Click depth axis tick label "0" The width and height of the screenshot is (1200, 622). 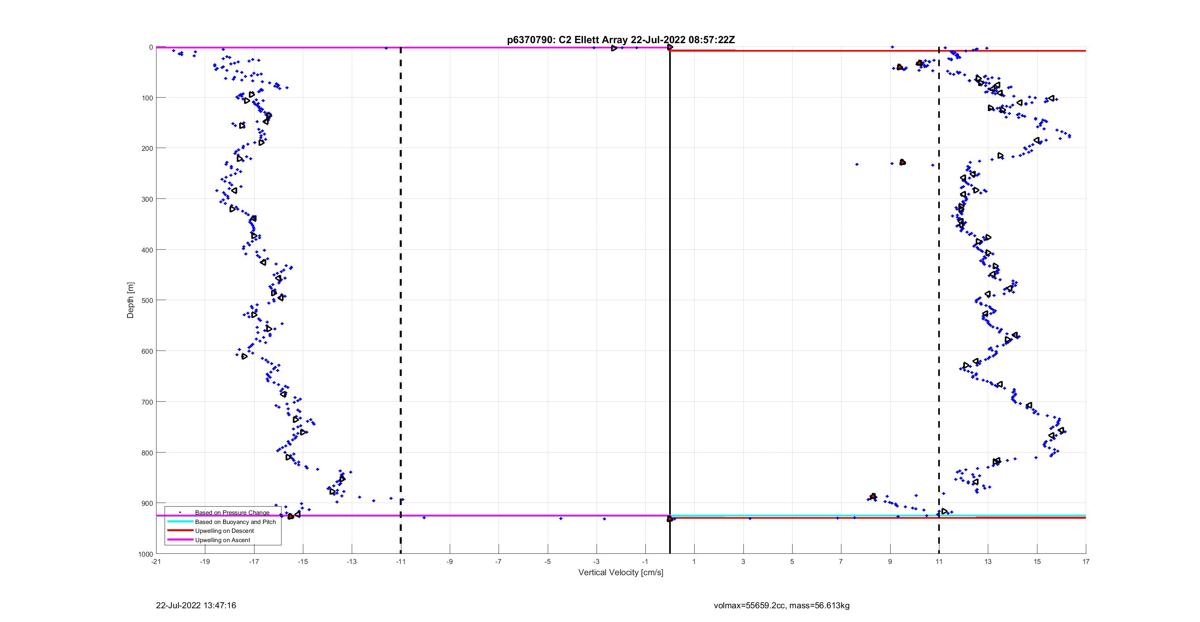coord(150,47)
